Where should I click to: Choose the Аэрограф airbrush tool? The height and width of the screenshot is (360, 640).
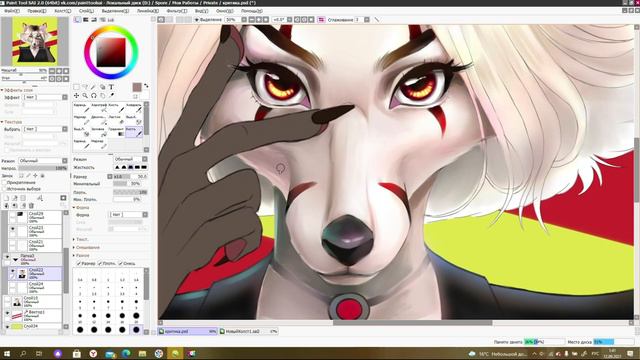coord(99,108)
